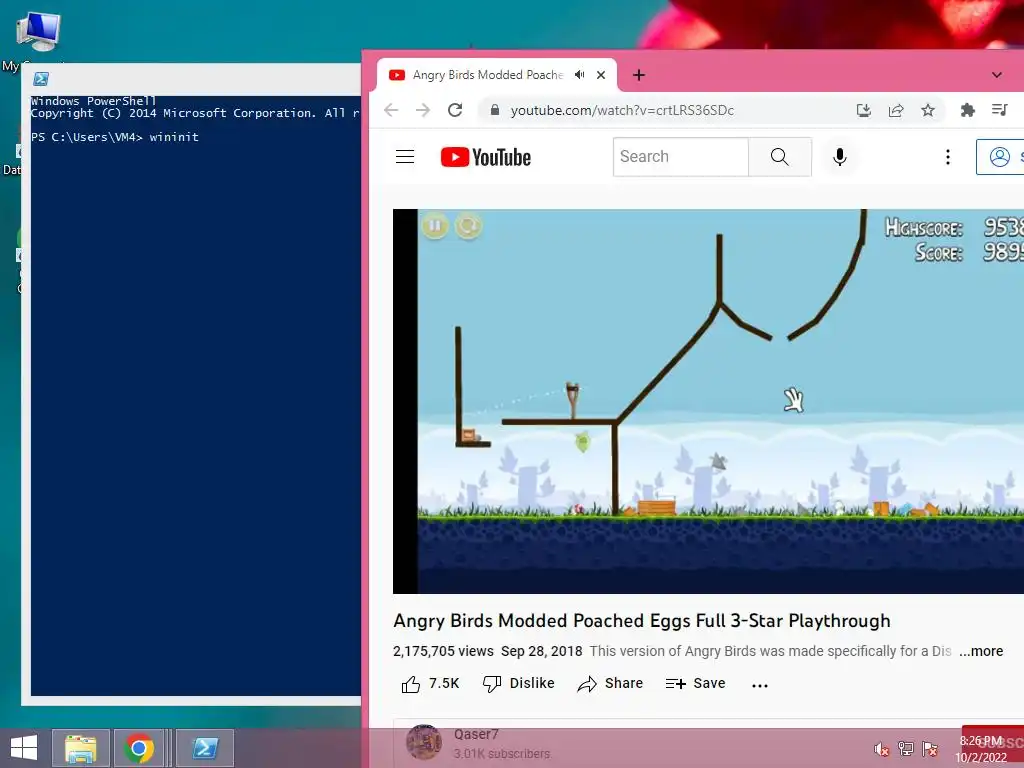Viewport: 1024px width, 768px height.
Task: Click the YouTube Search field
Action: pyautogui.click(x=680, y=157)
